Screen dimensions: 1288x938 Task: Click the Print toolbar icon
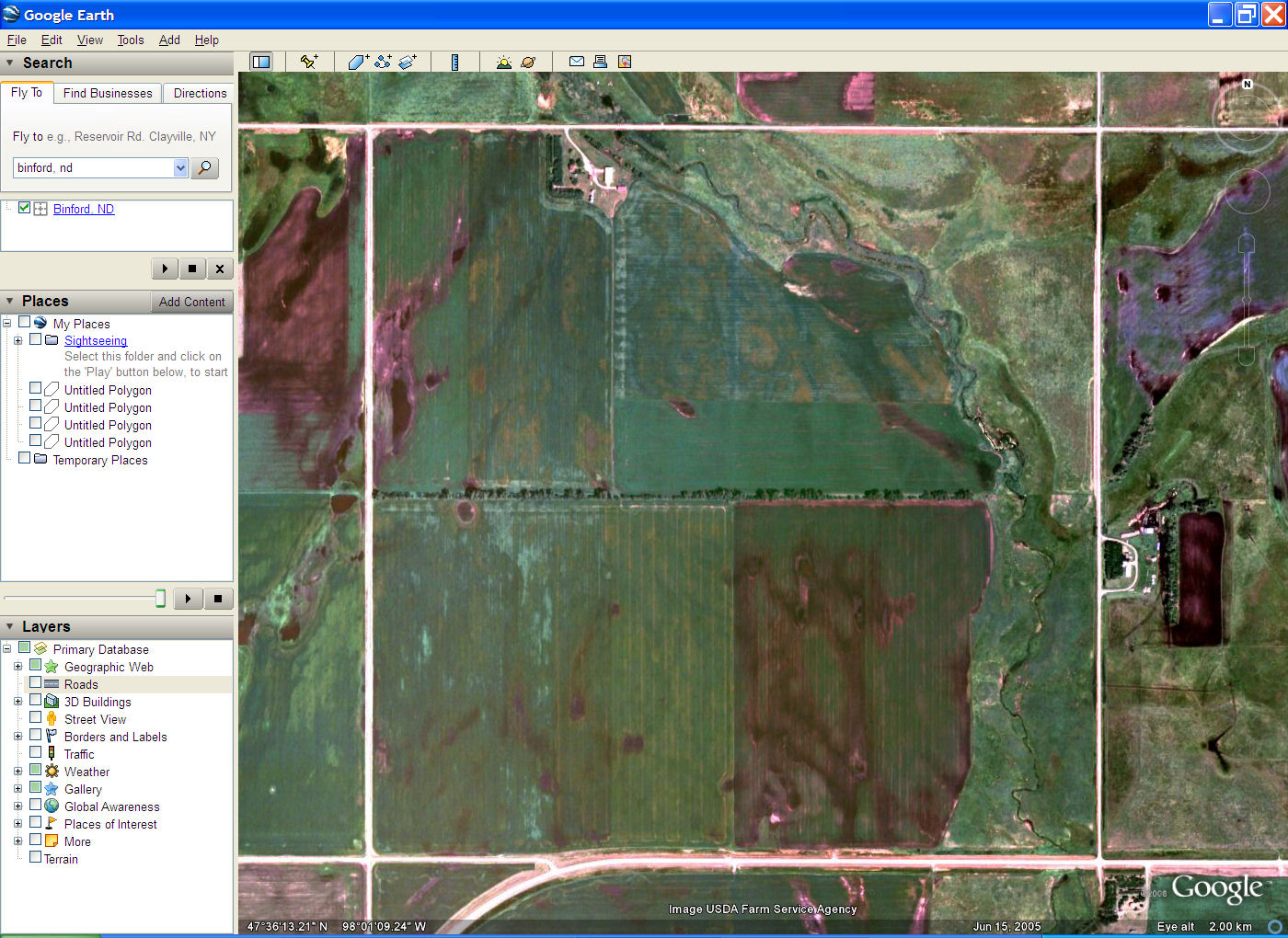pos(600,62)
